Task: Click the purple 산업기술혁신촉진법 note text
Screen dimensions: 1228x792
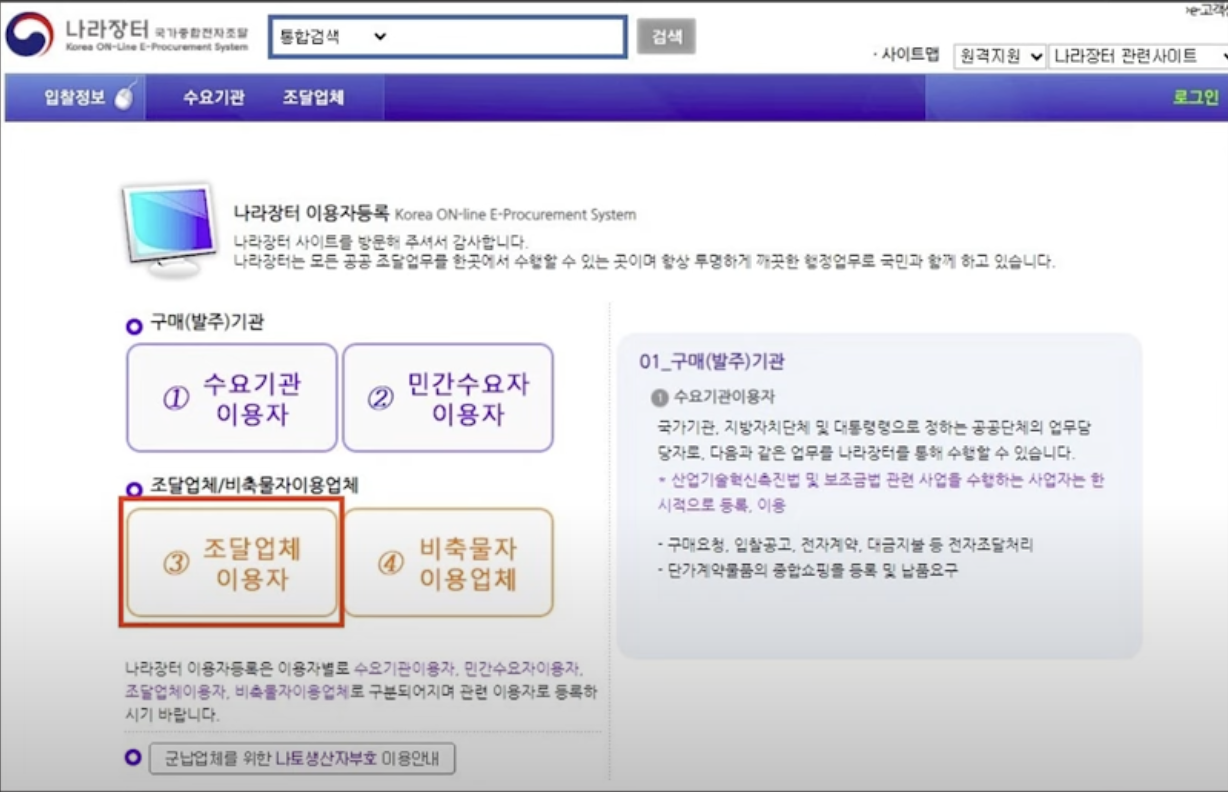Action: [x=881, y=493]
